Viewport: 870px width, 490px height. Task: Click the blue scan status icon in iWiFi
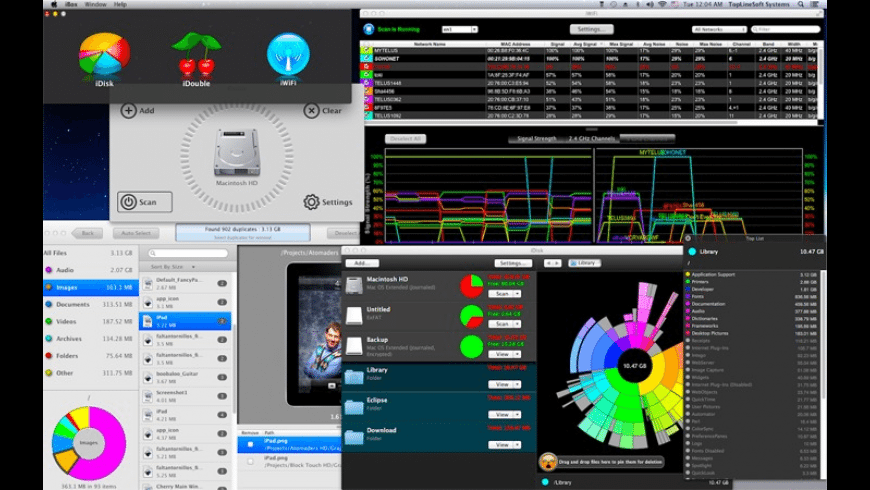coord(369,29)
